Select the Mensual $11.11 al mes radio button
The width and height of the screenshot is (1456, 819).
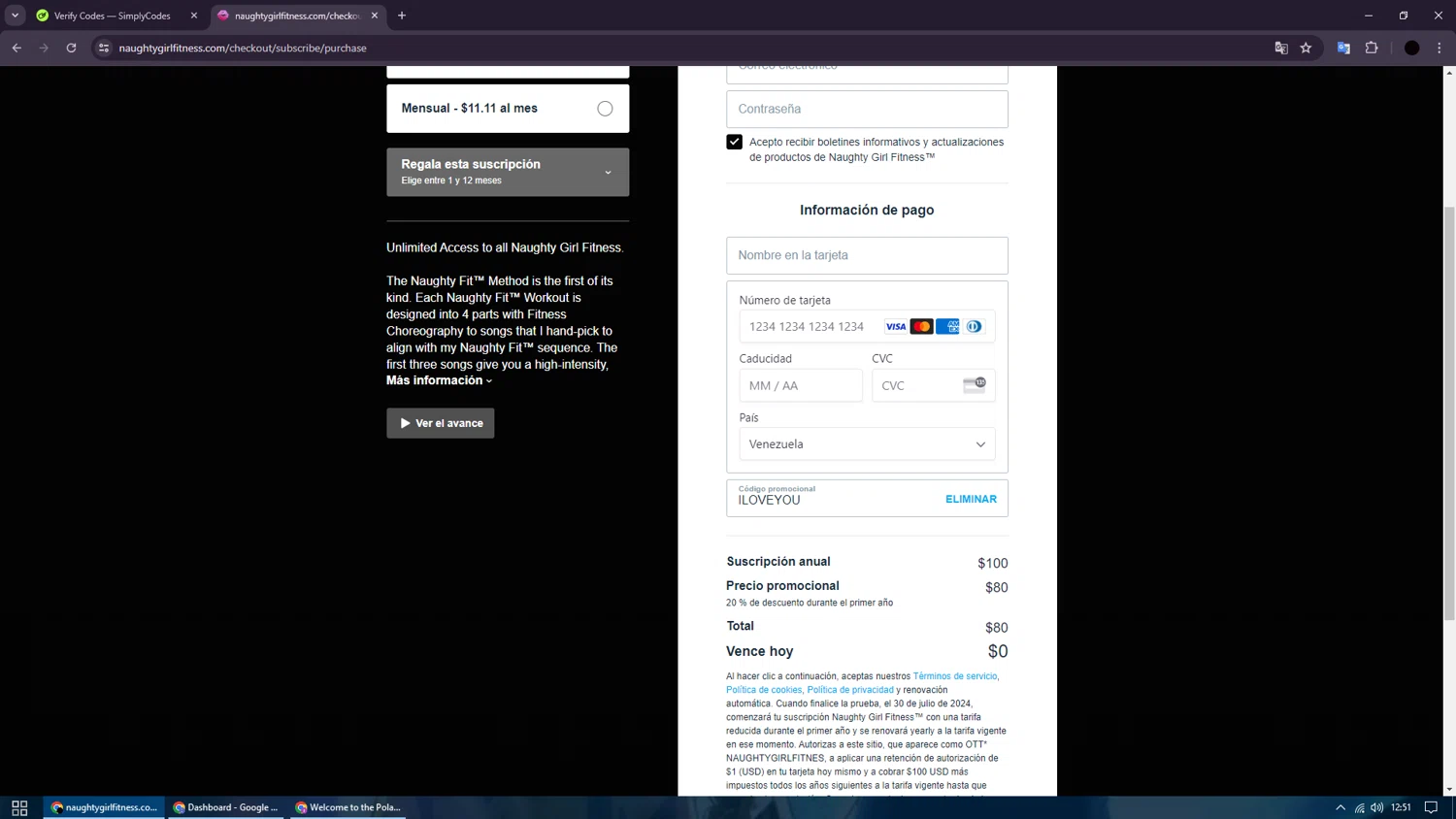pos(605,109)
